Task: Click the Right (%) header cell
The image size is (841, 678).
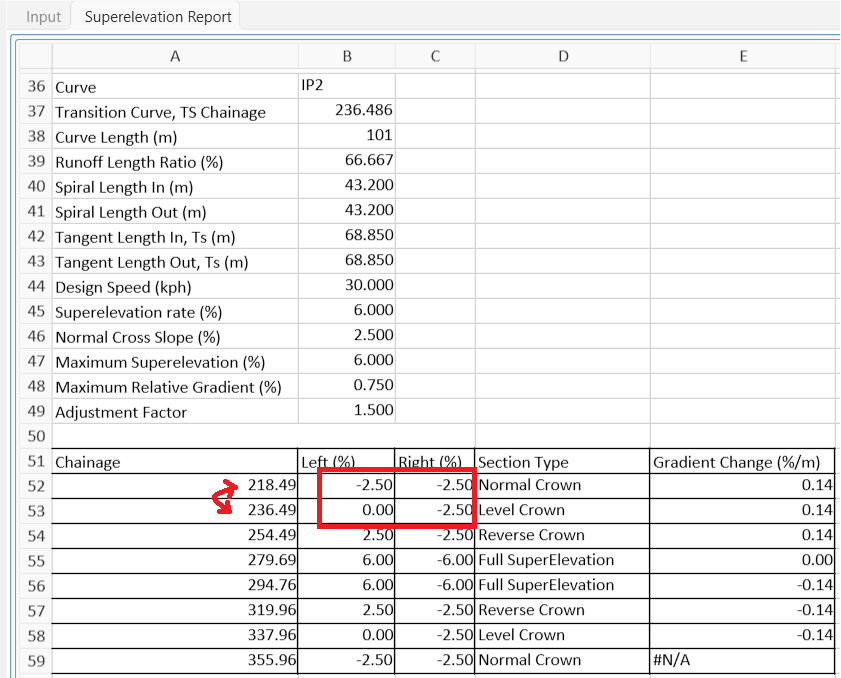Action: point(430,461)
